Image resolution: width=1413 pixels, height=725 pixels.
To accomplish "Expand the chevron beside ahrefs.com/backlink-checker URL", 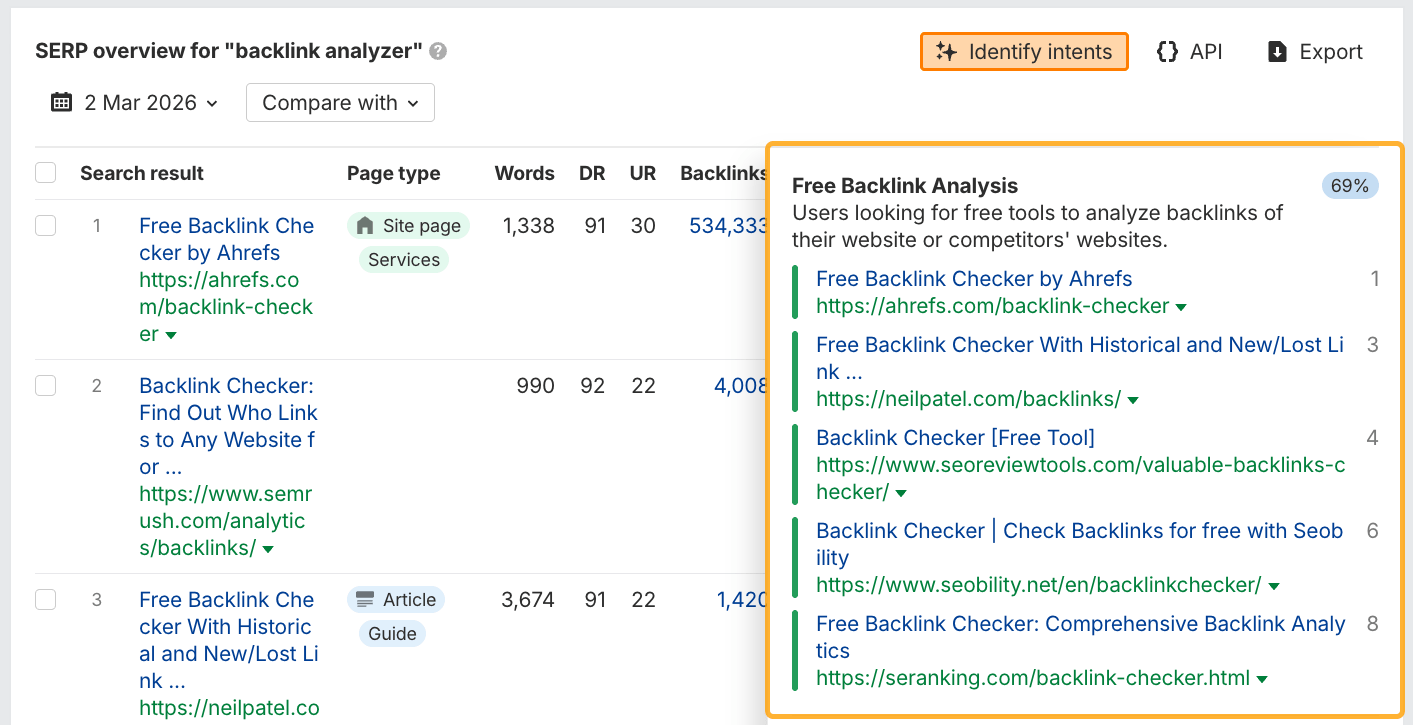I will [x=1182, y=307].
